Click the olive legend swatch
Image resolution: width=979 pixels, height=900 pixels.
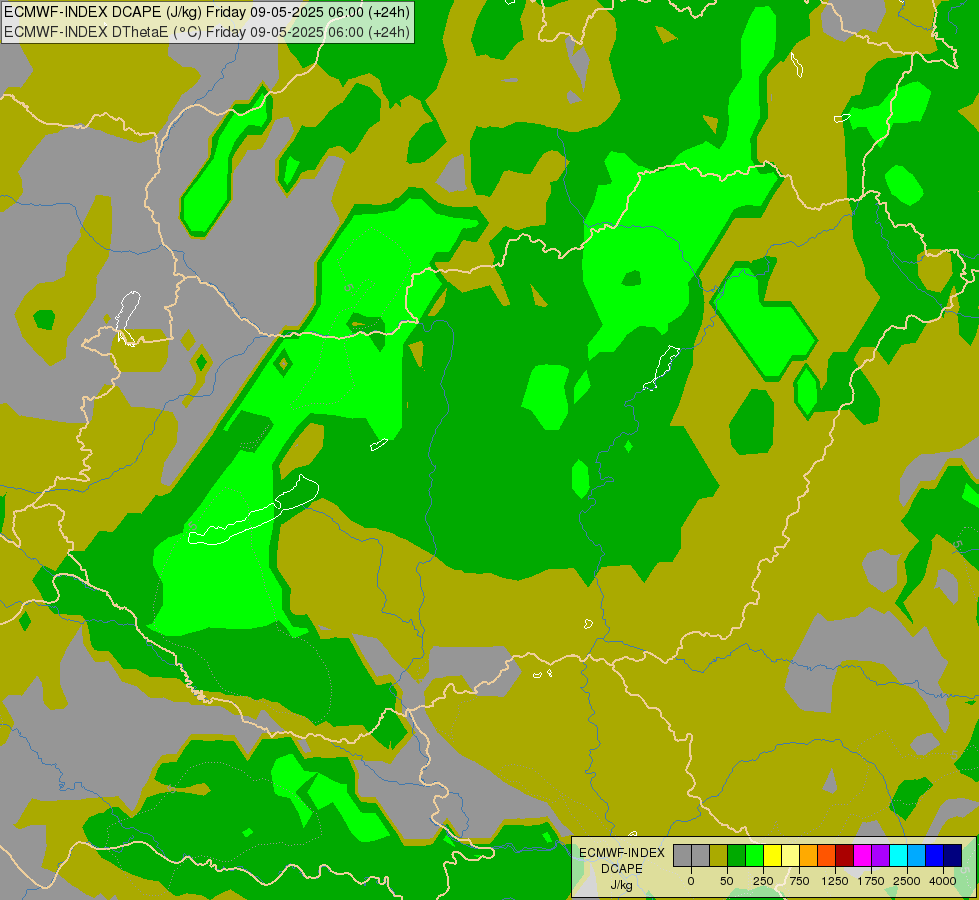pyautogui.click(x=719, y=855)
